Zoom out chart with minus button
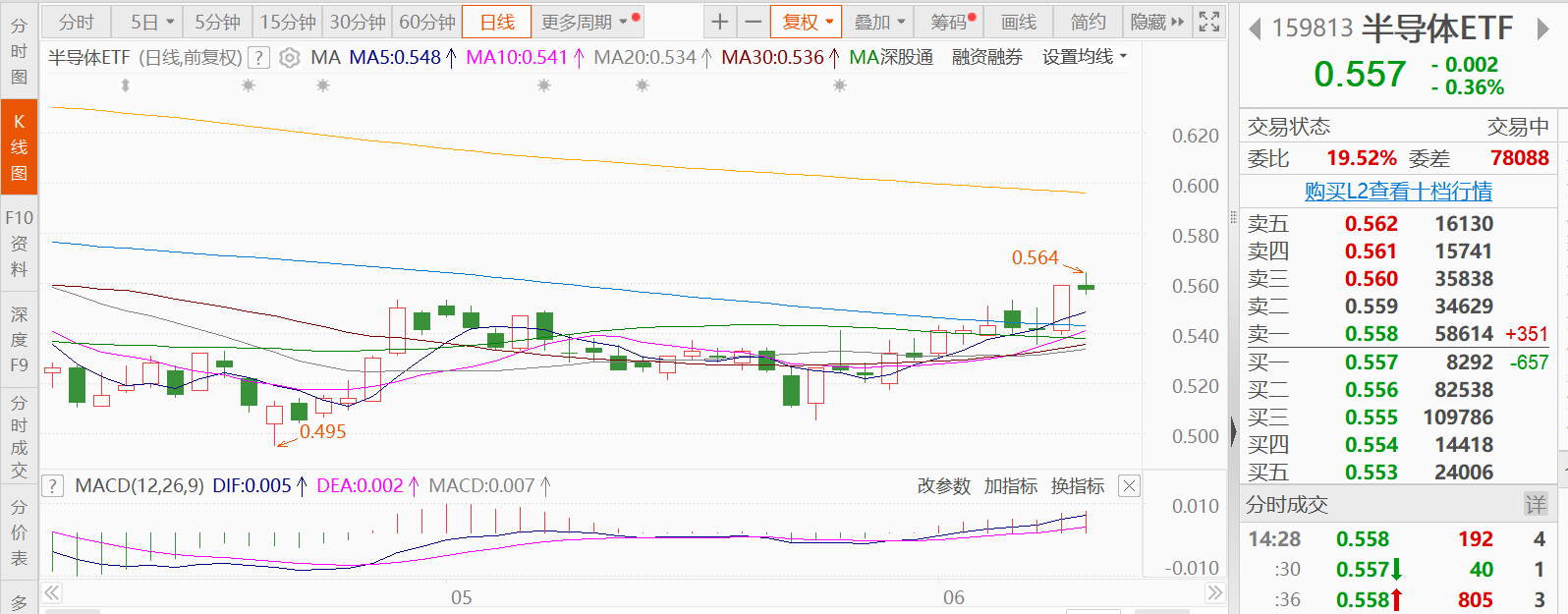 point(753,22)
